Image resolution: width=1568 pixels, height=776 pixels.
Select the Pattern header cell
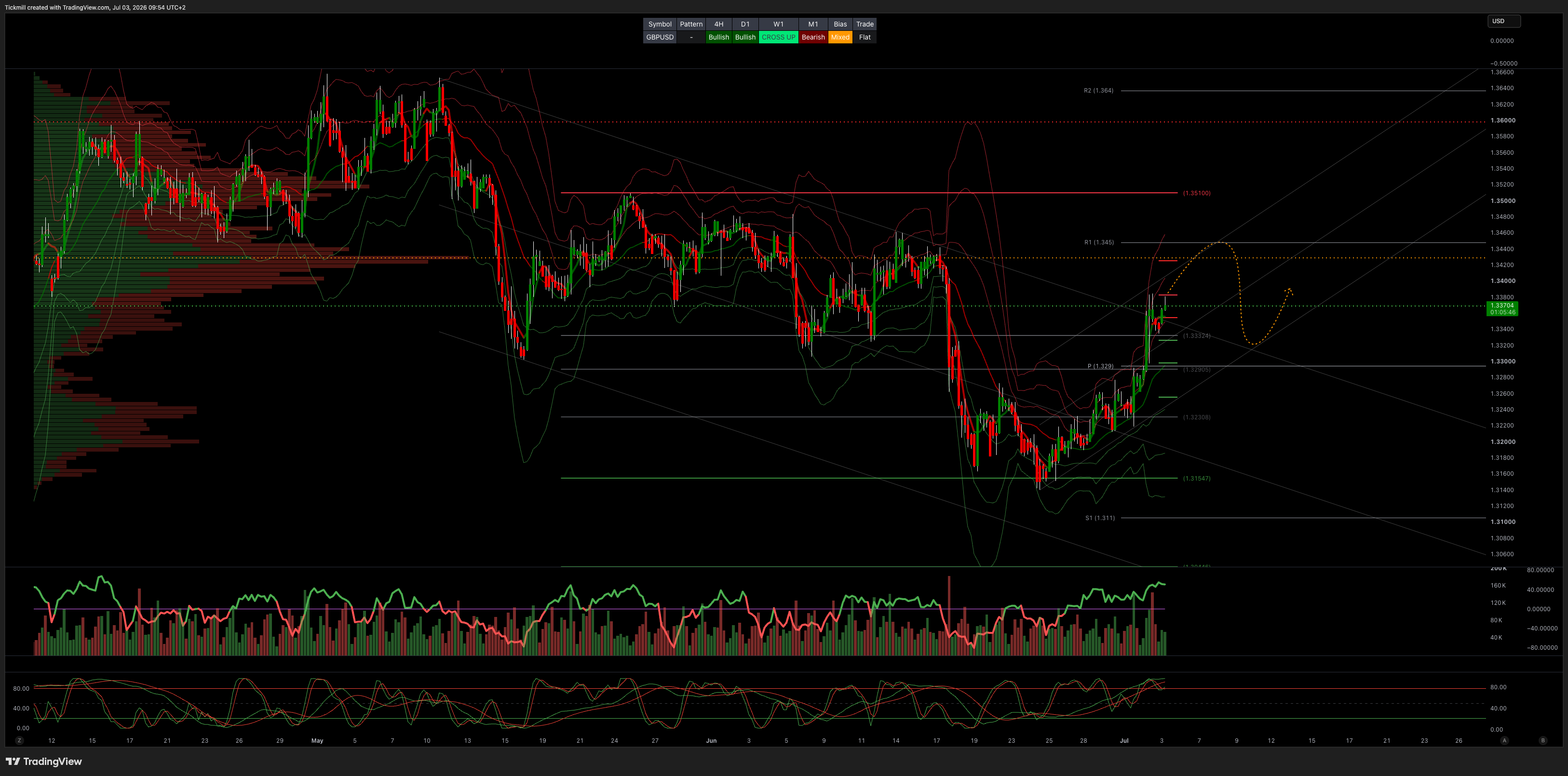pyautogui.click(x=691, y=25)
